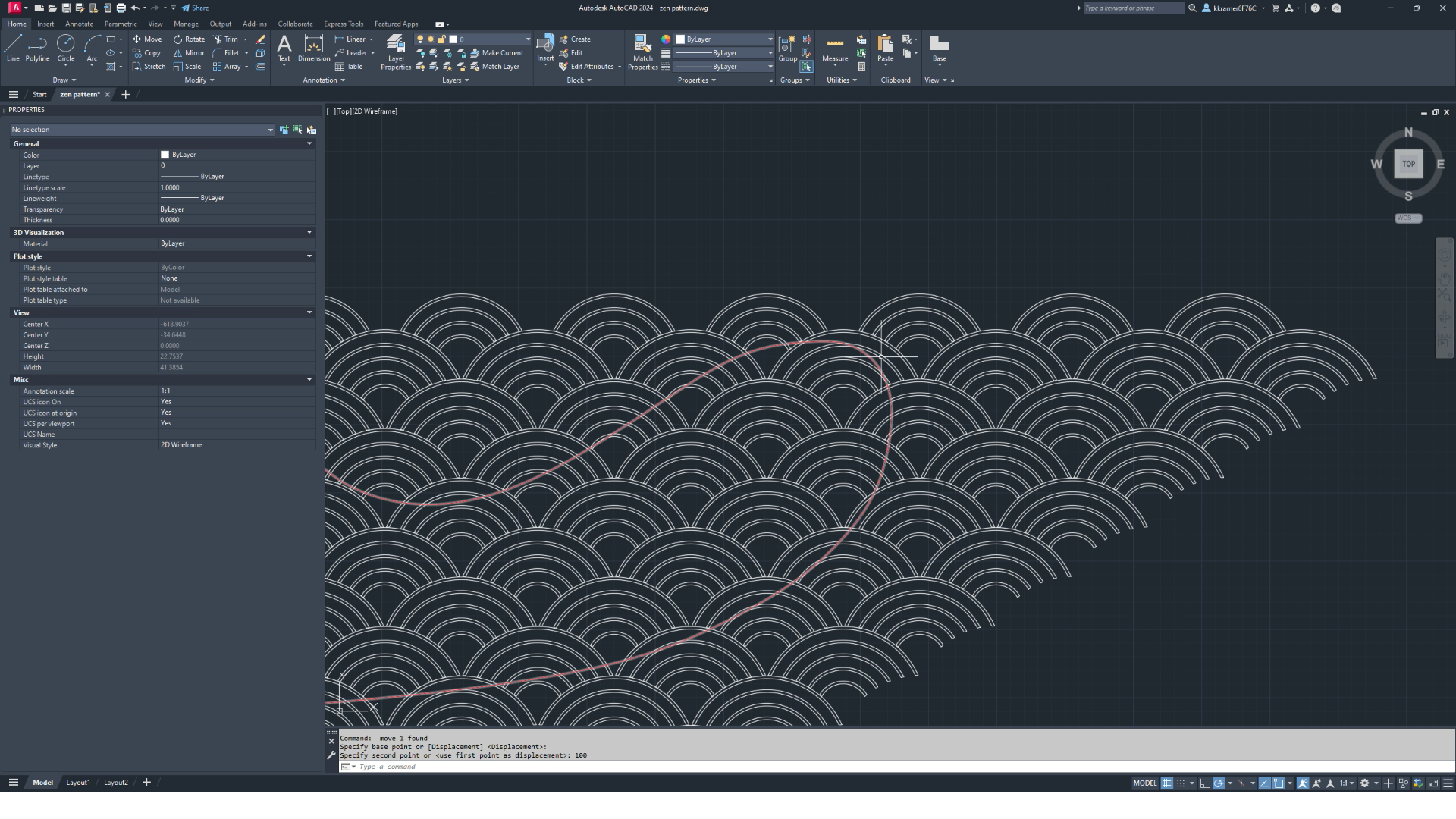Click Edit Attributes in Block panel

[x=587, y=66]
